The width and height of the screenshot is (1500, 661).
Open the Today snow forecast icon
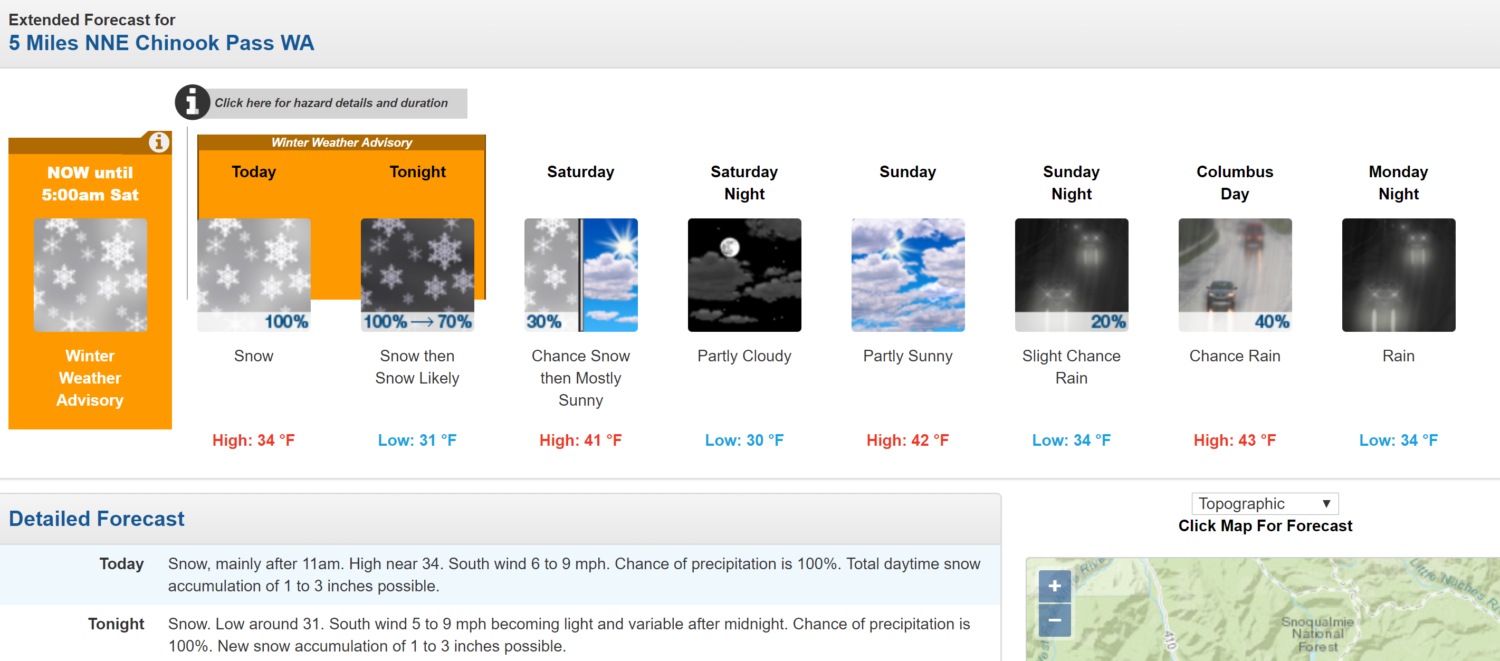(x=254, y=275)
